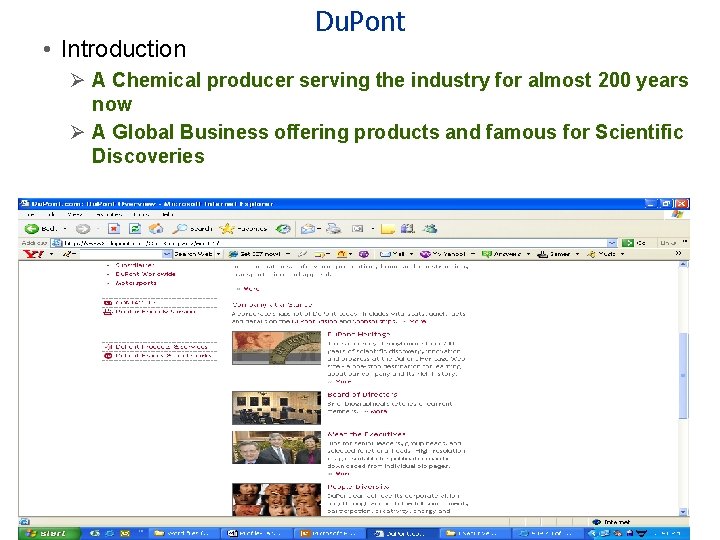Open the Yahoo Games dropdown arrow
Image resolution: width=720 pixels, height=540 pixels.
point(577,253)
